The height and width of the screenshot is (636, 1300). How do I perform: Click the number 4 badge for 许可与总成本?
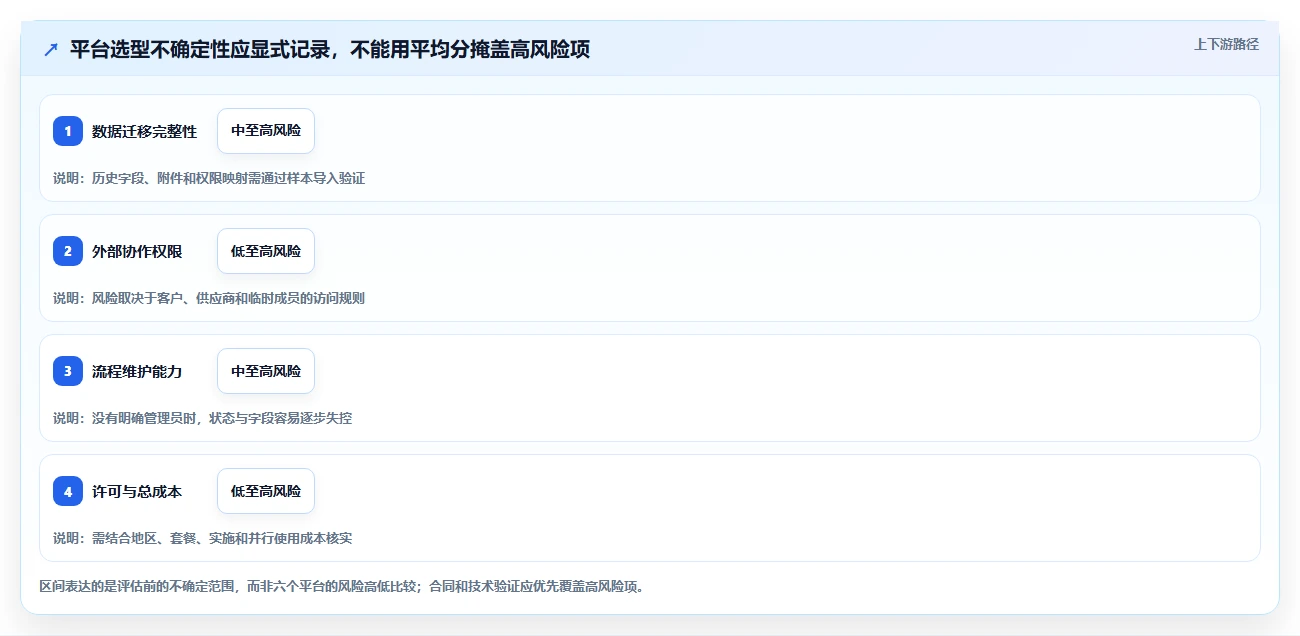(x=68, y=491)
